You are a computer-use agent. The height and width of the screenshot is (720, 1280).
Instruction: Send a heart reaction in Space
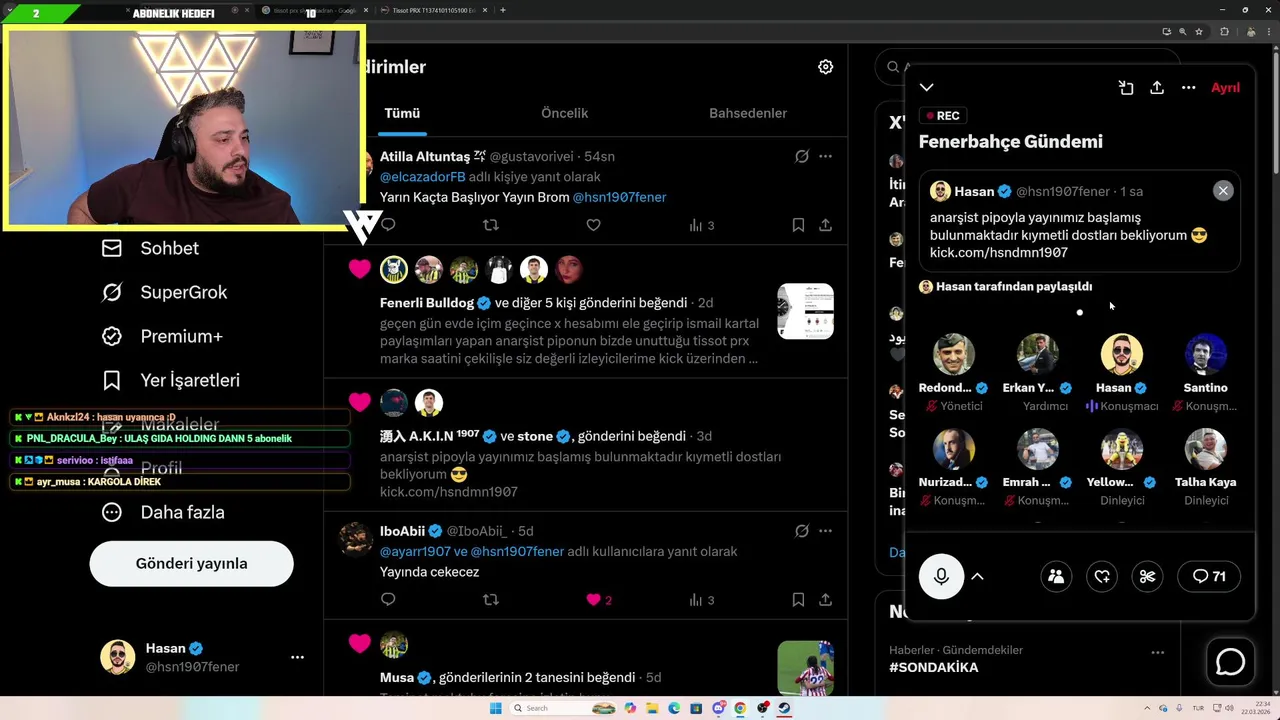pos(1102,576)
